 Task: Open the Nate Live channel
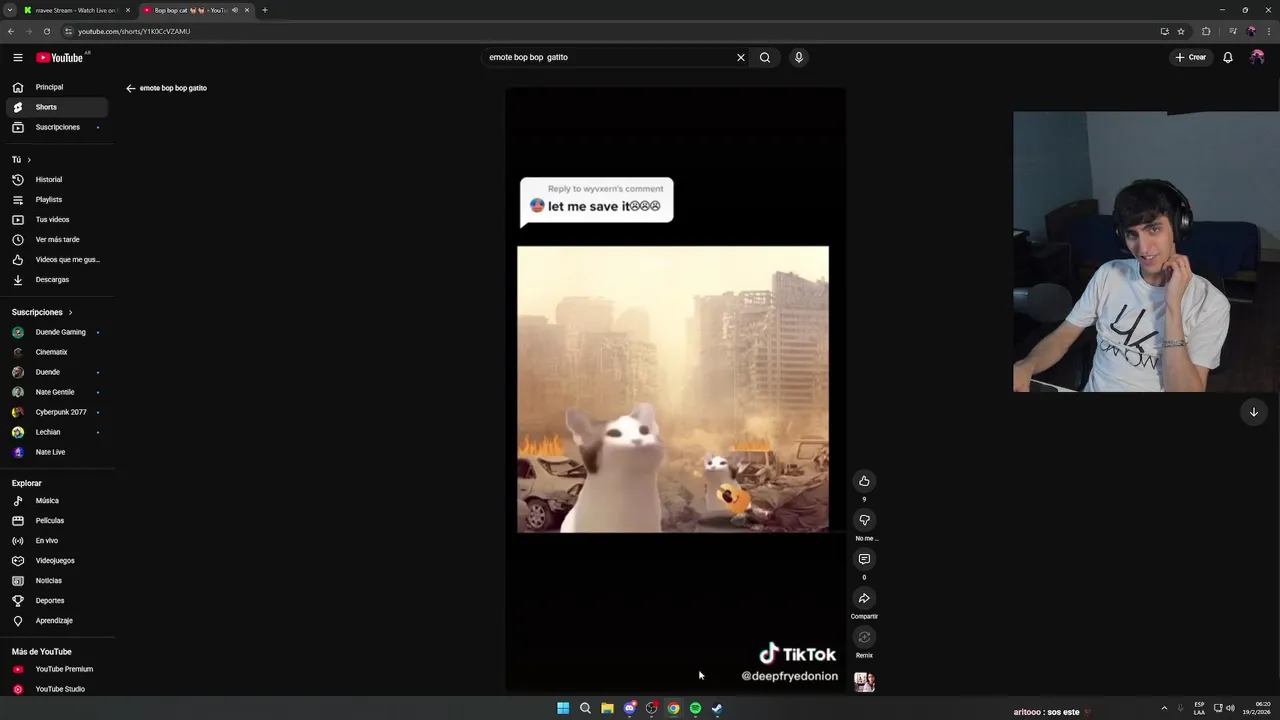[x=57, y=452]
